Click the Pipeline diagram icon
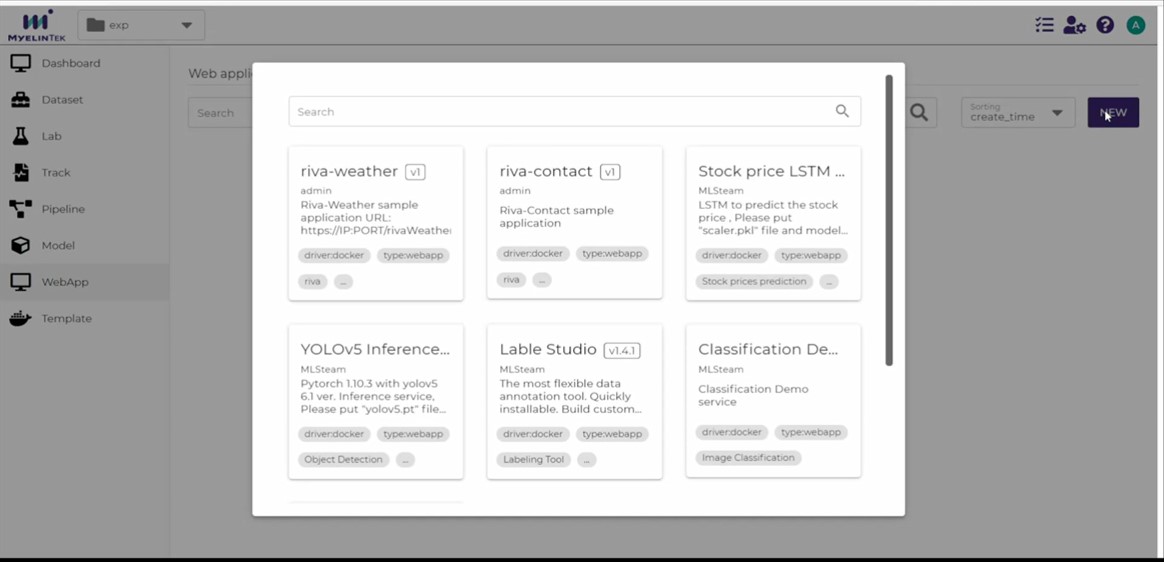Screen dimensions: 1164x562 click(21, 209)
